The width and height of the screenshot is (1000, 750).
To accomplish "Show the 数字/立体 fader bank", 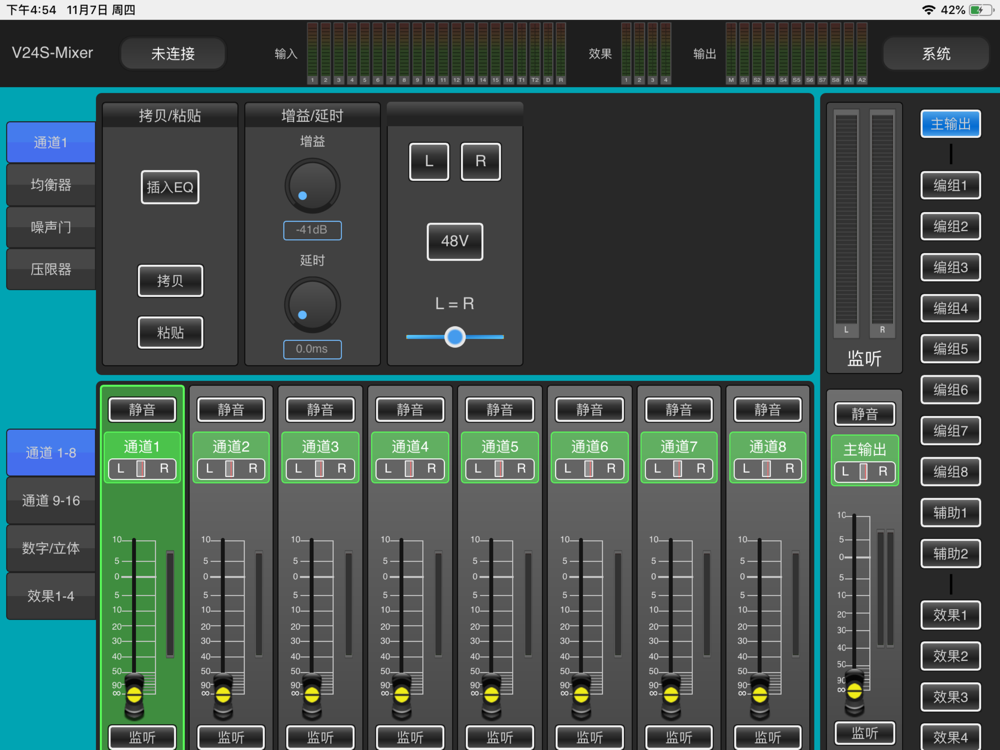I will (x=51, y=548).
